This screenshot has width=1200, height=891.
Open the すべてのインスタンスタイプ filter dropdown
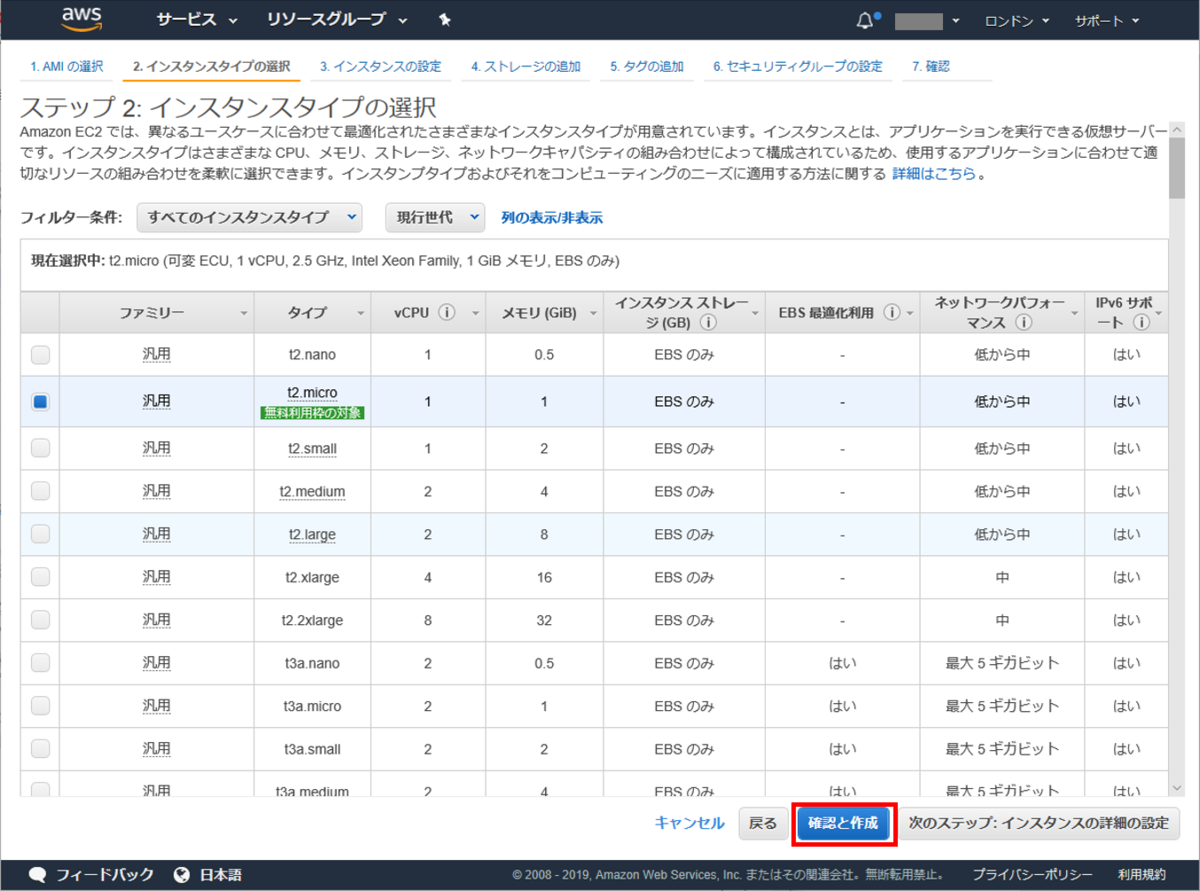click(x=249, y=217)
